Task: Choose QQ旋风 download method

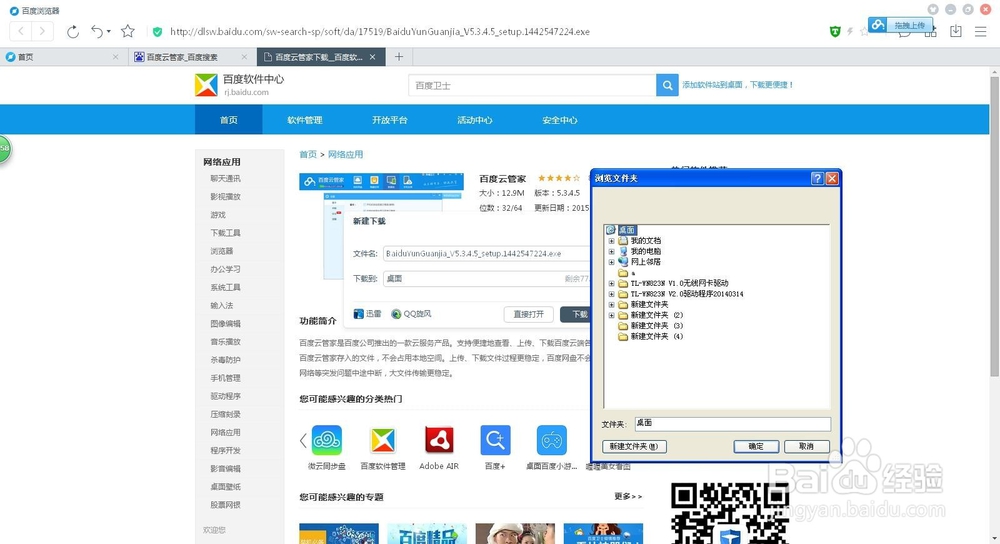Action: point(411,314)
